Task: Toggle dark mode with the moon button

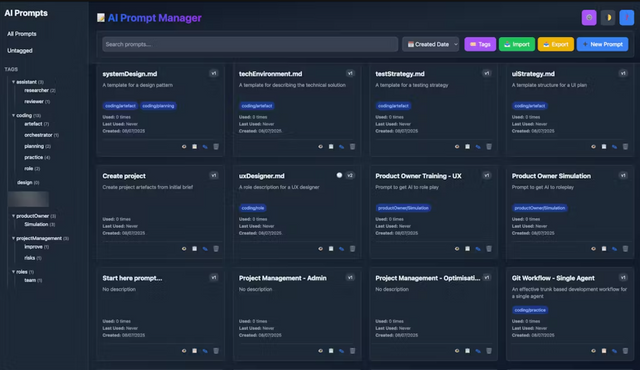Action: click(x=608, y=18)
